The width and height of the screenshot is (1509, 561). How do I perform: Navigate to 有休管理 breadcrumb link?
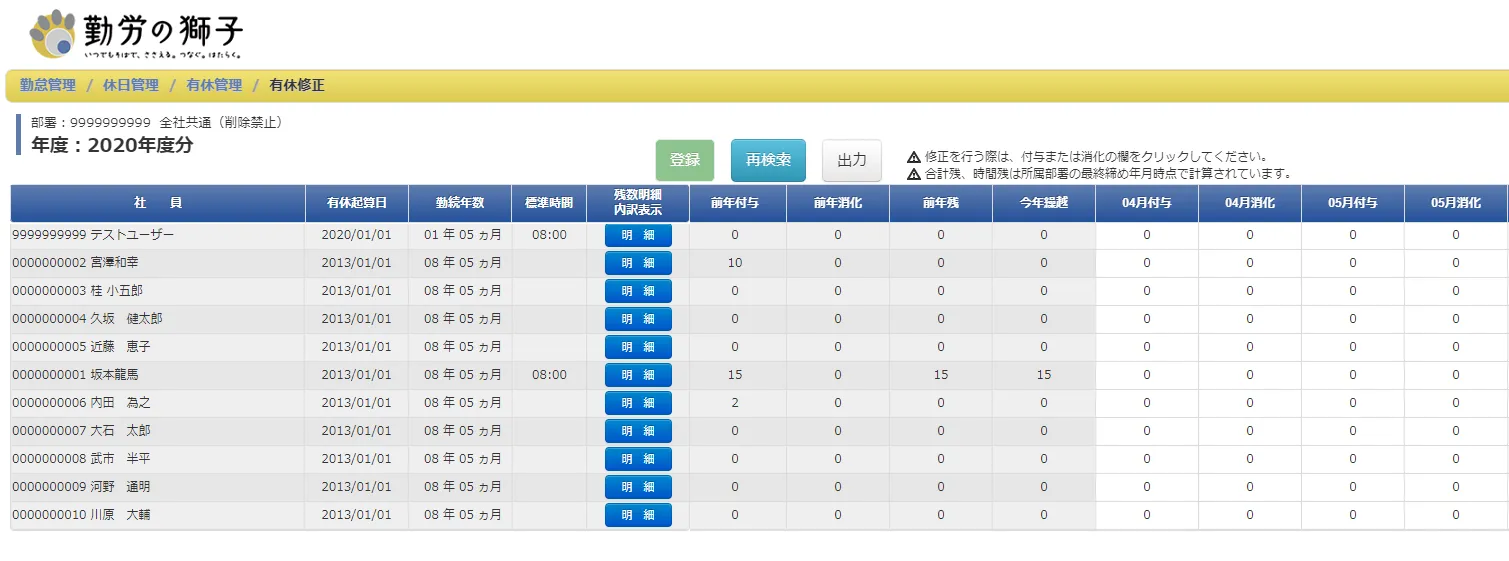[214, 86]
